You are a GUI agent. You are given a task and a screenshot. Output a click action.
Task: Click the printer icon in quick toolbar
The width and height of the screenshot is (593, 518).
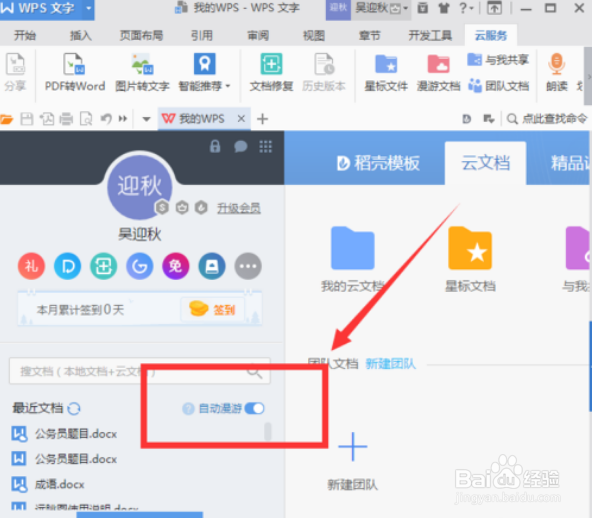click(x=66, y=119)
